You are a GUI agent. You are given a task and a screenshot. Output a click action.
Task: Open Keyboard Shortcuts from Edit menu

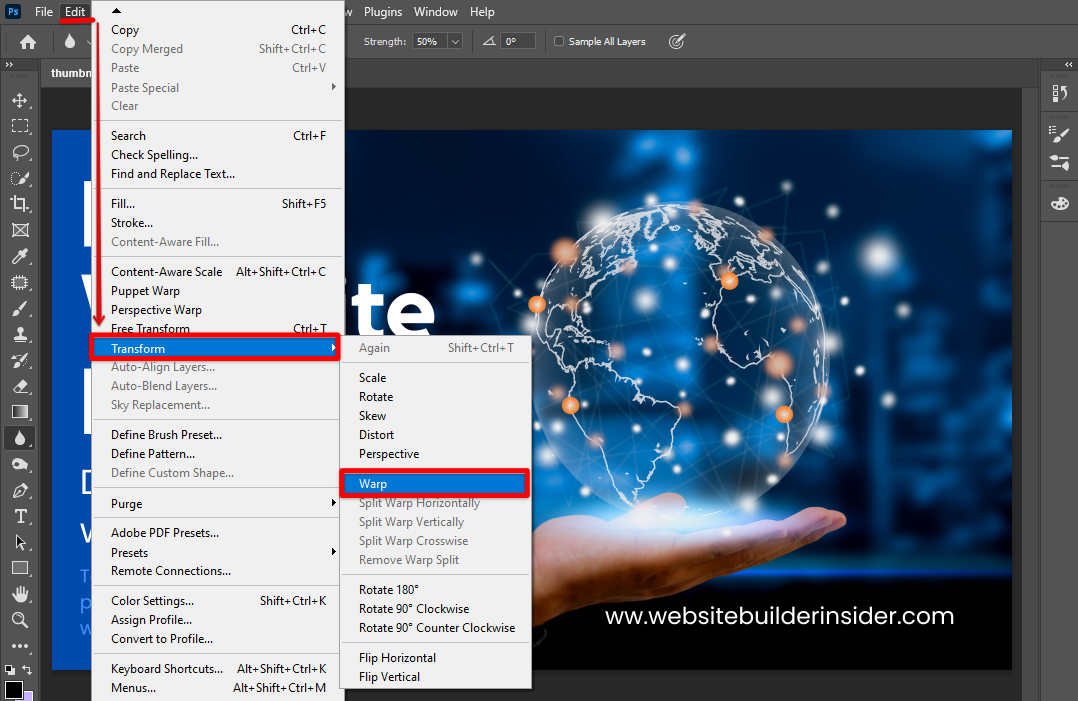click(166, 669)
